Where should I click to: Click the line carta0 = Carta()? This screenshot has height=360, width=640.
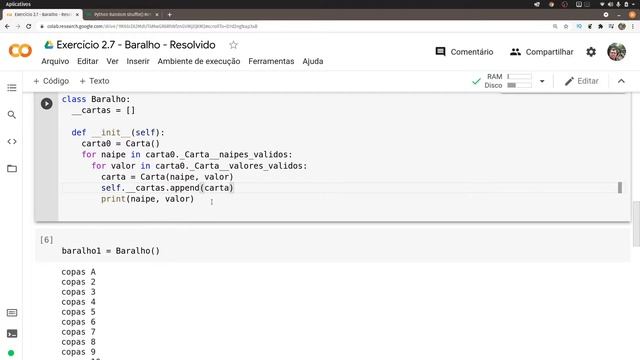120,143
